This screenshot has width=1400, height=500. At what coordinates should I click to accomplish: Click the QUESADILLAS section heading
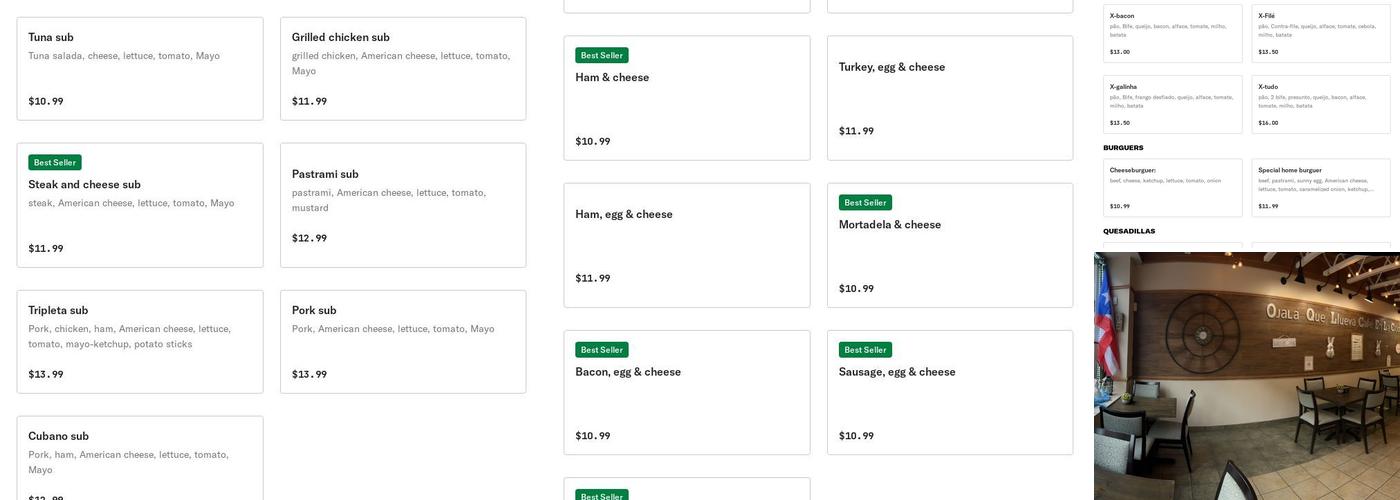point(1129,231)
